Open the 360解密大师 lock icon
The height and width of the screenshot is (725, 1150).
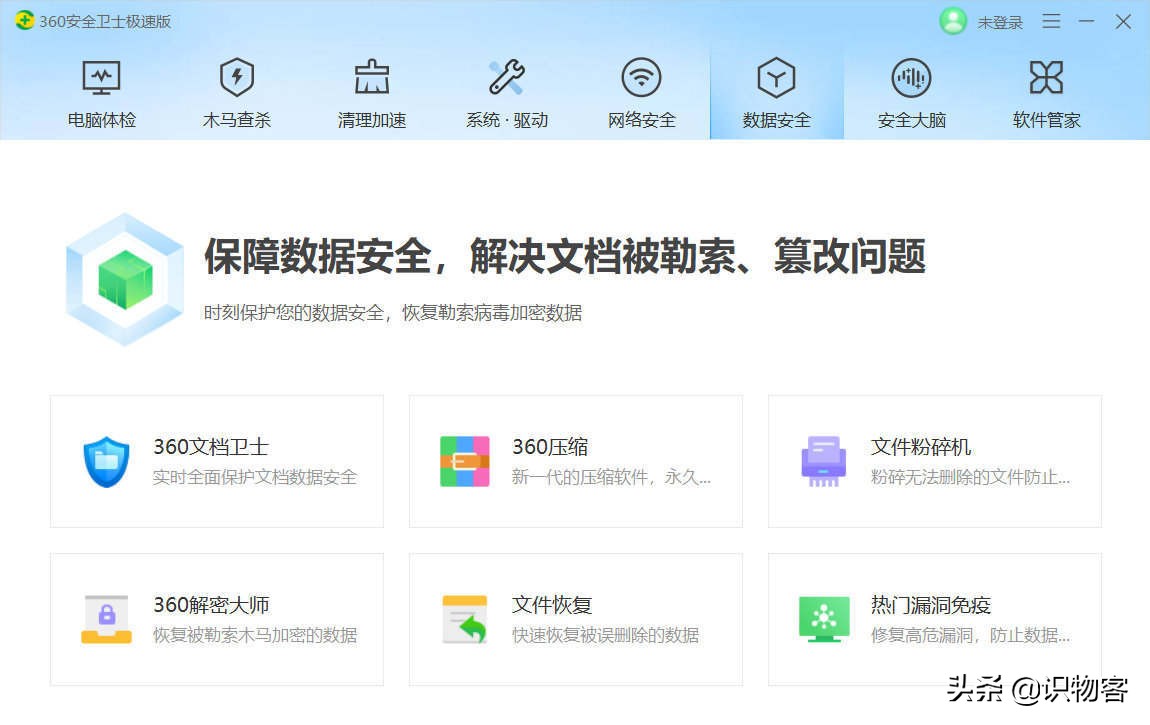[105, 618]
